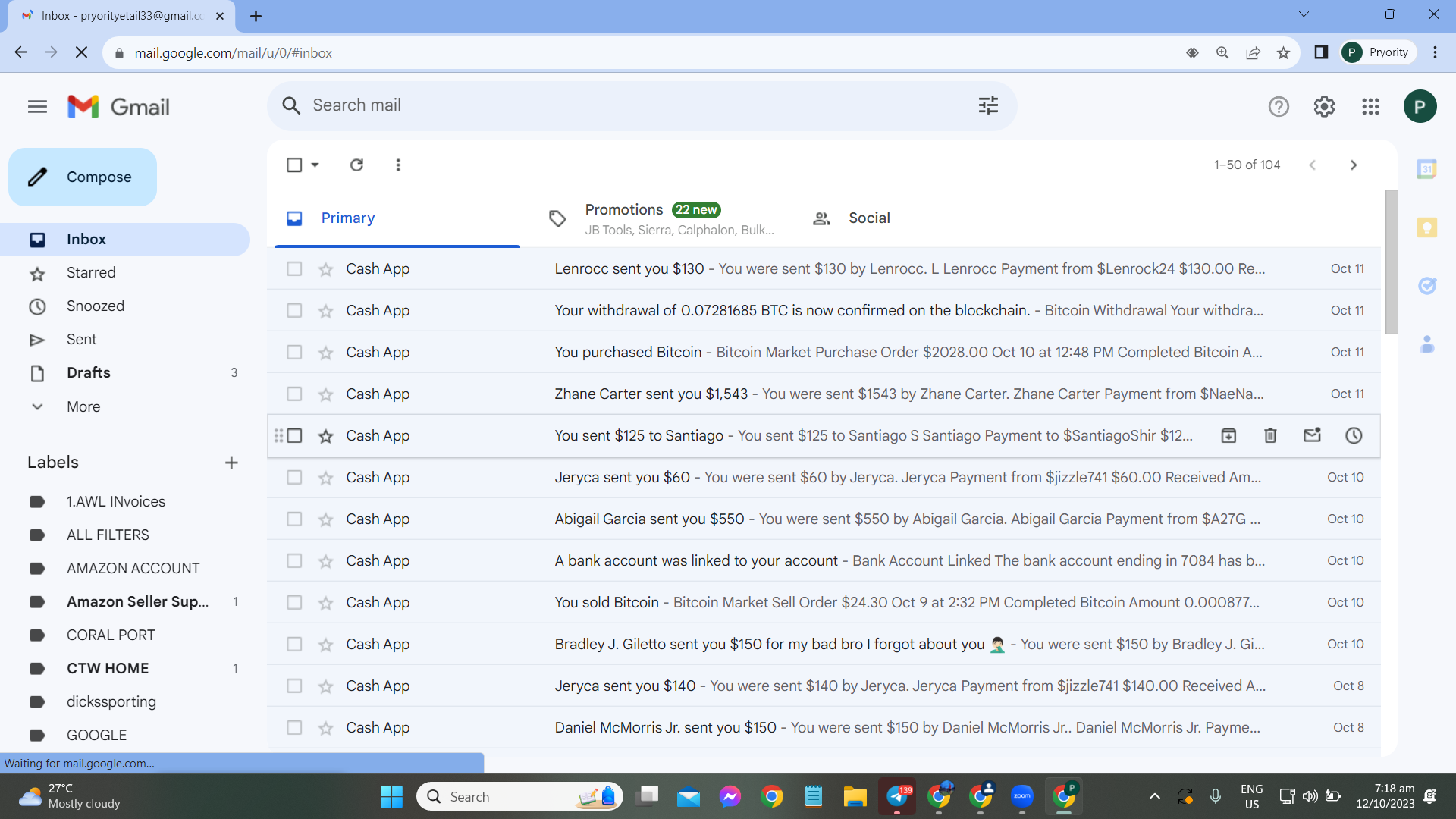Open File Explorer from the taskbar
This screenshot has height=819, width=1456.
[855, 796]
